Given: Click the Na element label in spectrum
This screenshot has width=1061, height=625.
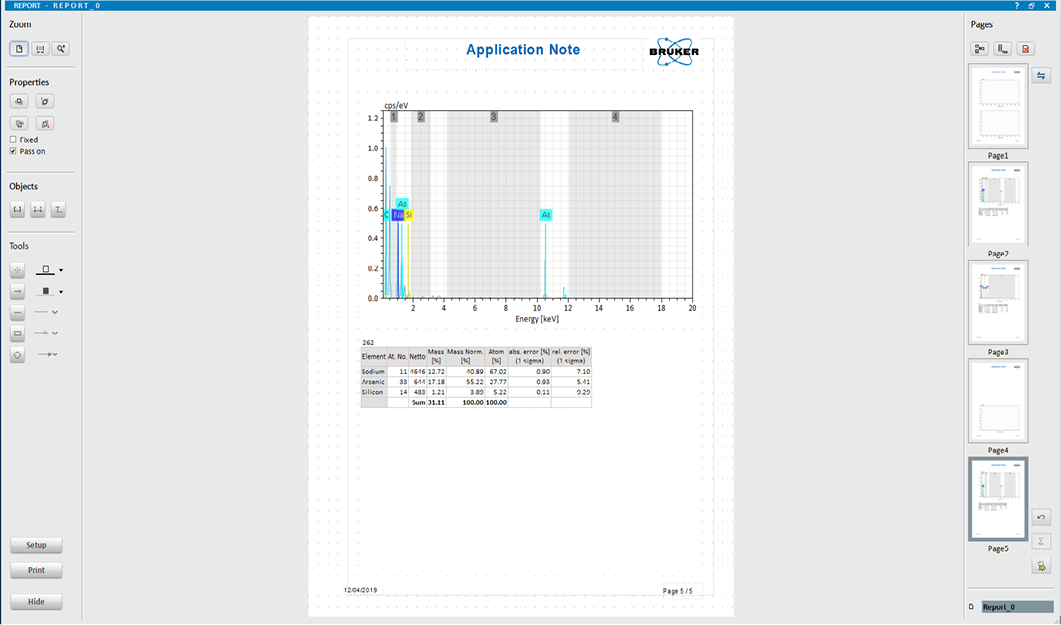Looking at the screenshot, I should [x=399, y=215].
